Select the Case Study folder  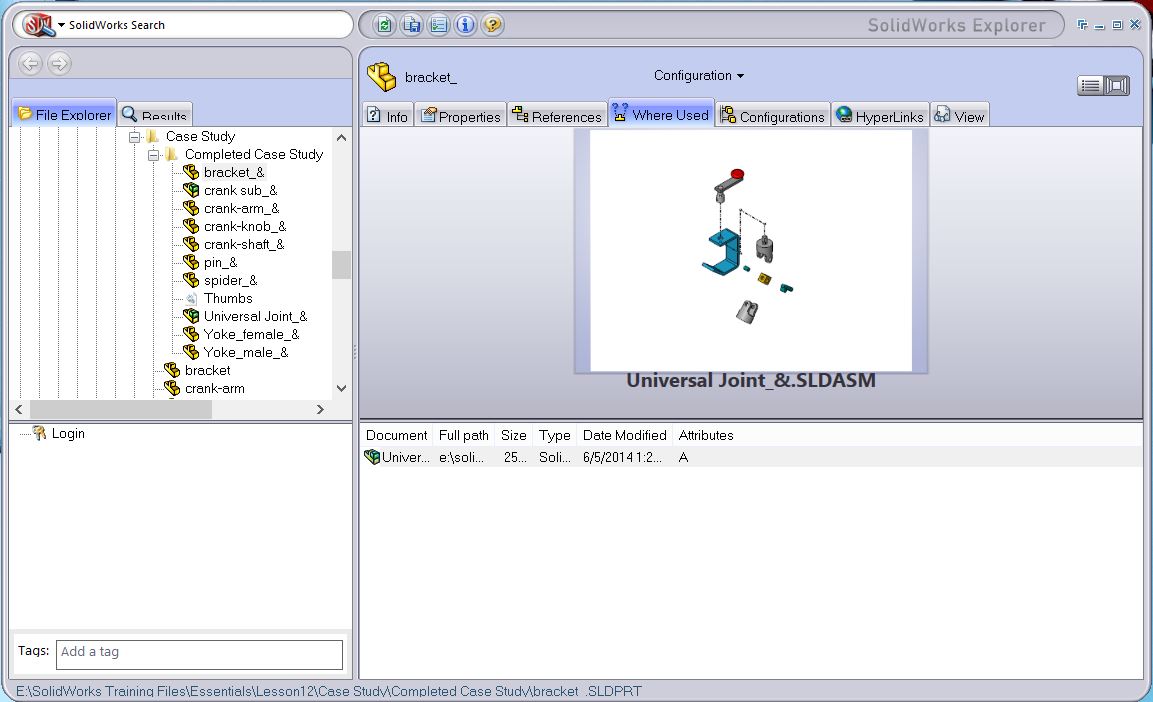[200, 136]
